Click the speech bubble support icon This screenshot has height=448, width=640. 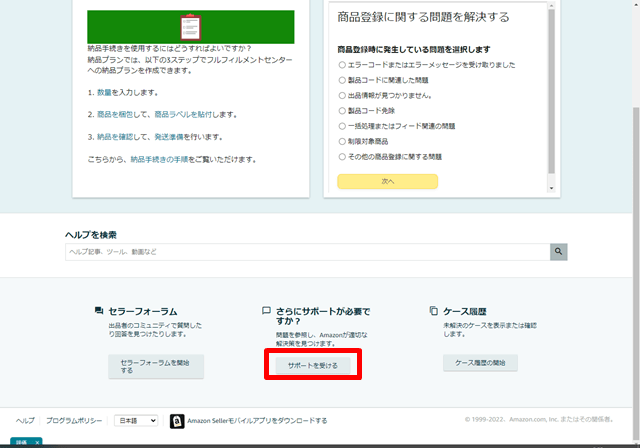click(x=266, y=311)
